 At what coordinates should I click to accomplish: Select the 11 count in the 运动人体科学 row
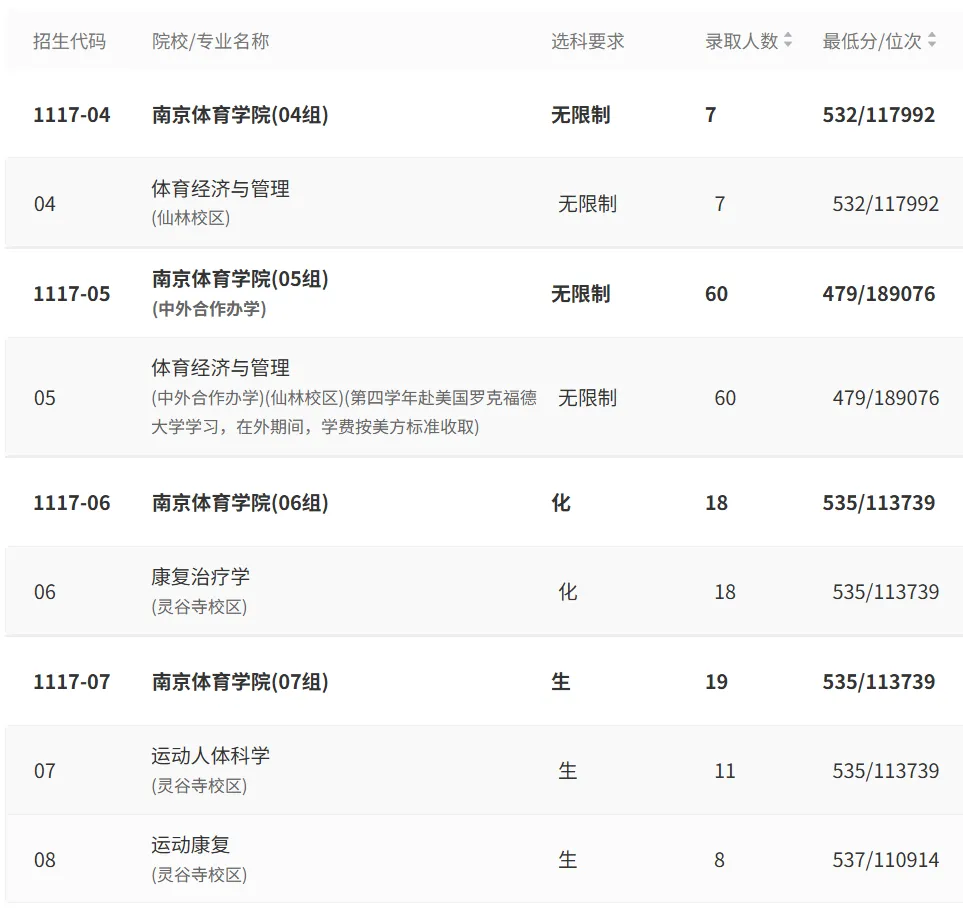pos(725,770)
